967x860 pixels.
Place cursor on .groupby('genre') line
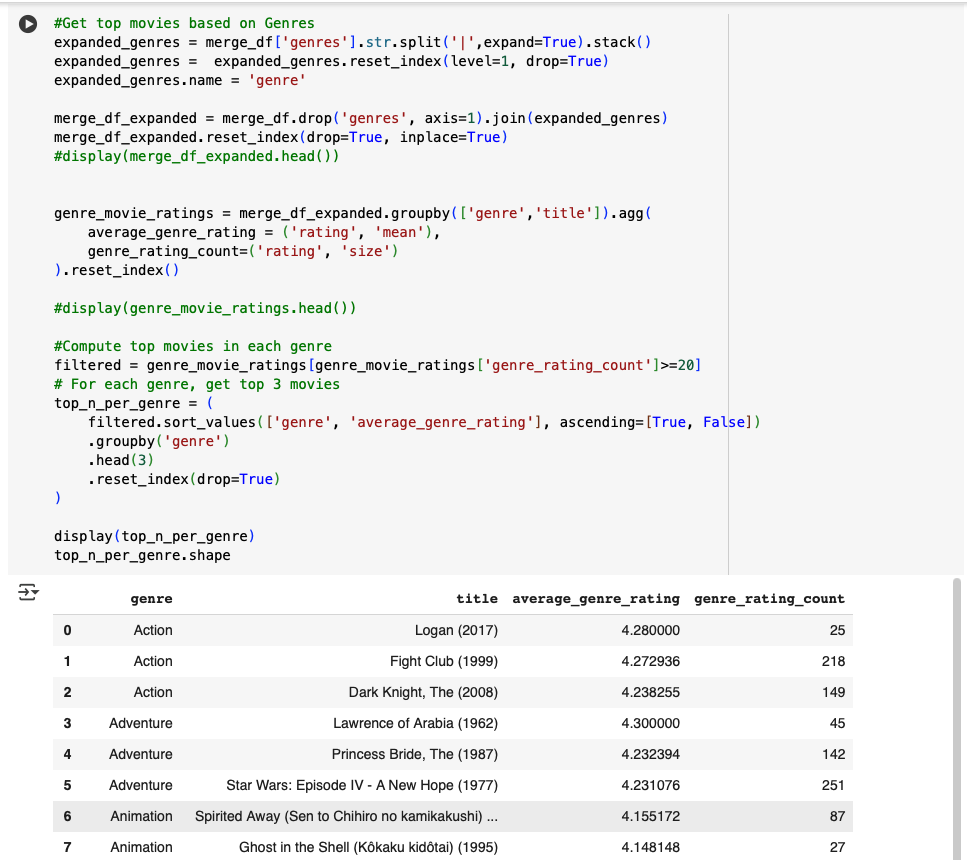click(x=158, y=441)
